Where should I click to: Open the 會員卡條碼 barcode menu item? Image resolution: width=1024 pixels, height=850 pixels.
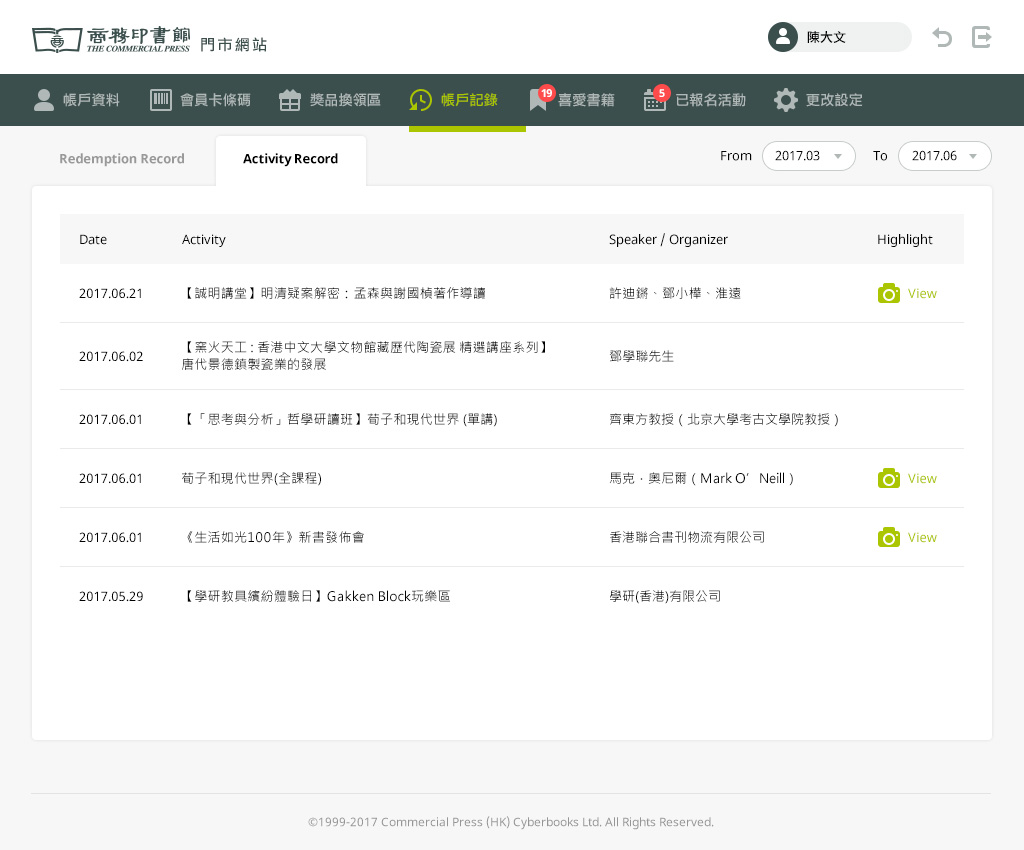200,100
